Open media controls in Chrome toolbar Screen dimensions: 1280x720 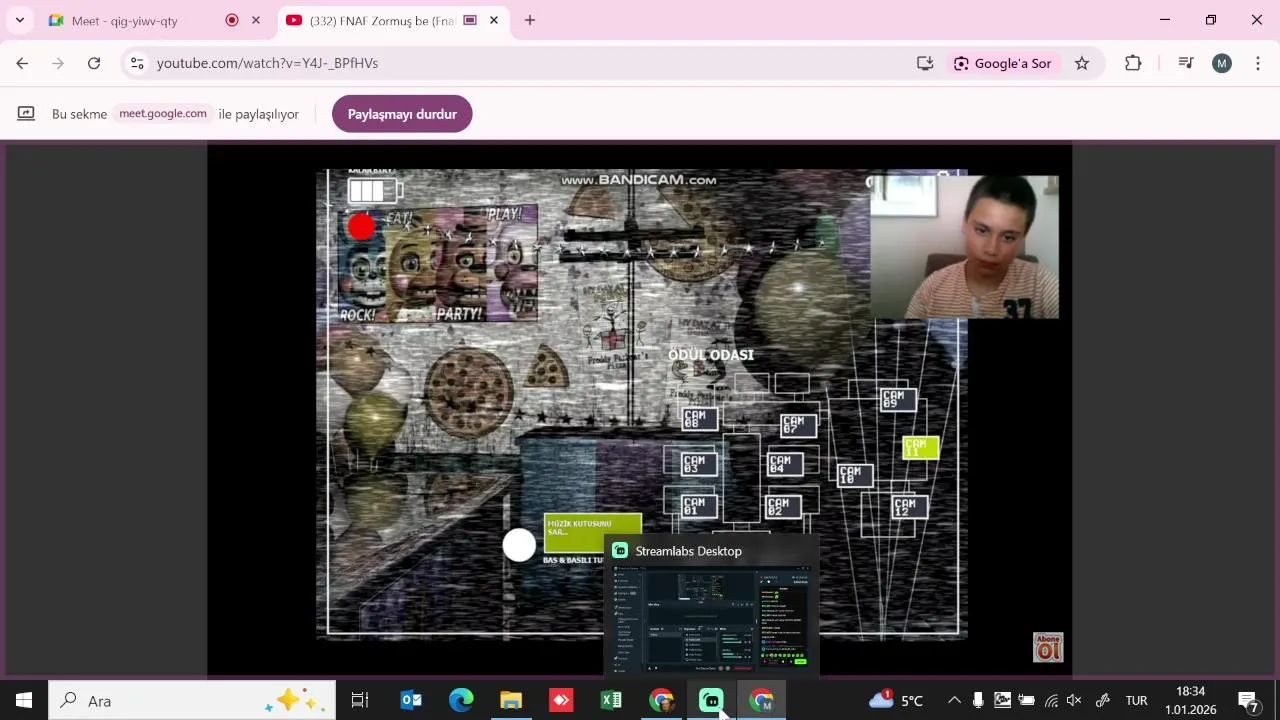pos(1186,63)
